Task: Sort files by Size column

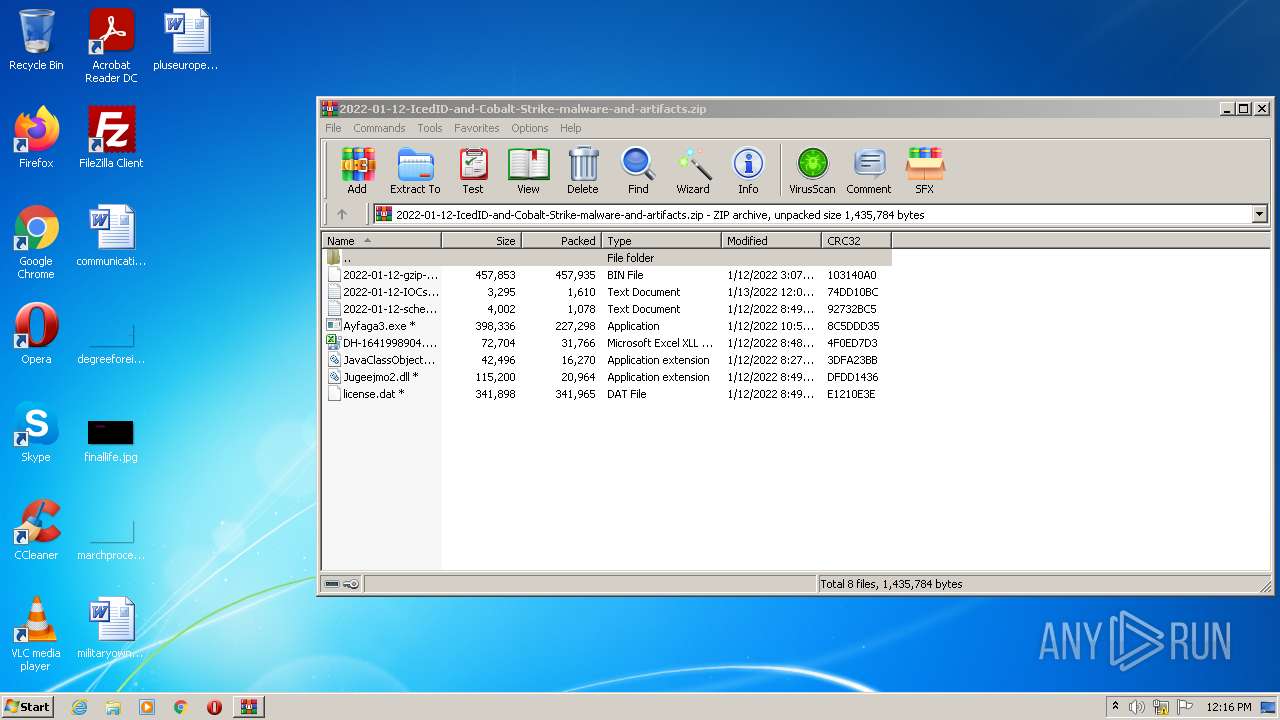Action: point(482,241)
